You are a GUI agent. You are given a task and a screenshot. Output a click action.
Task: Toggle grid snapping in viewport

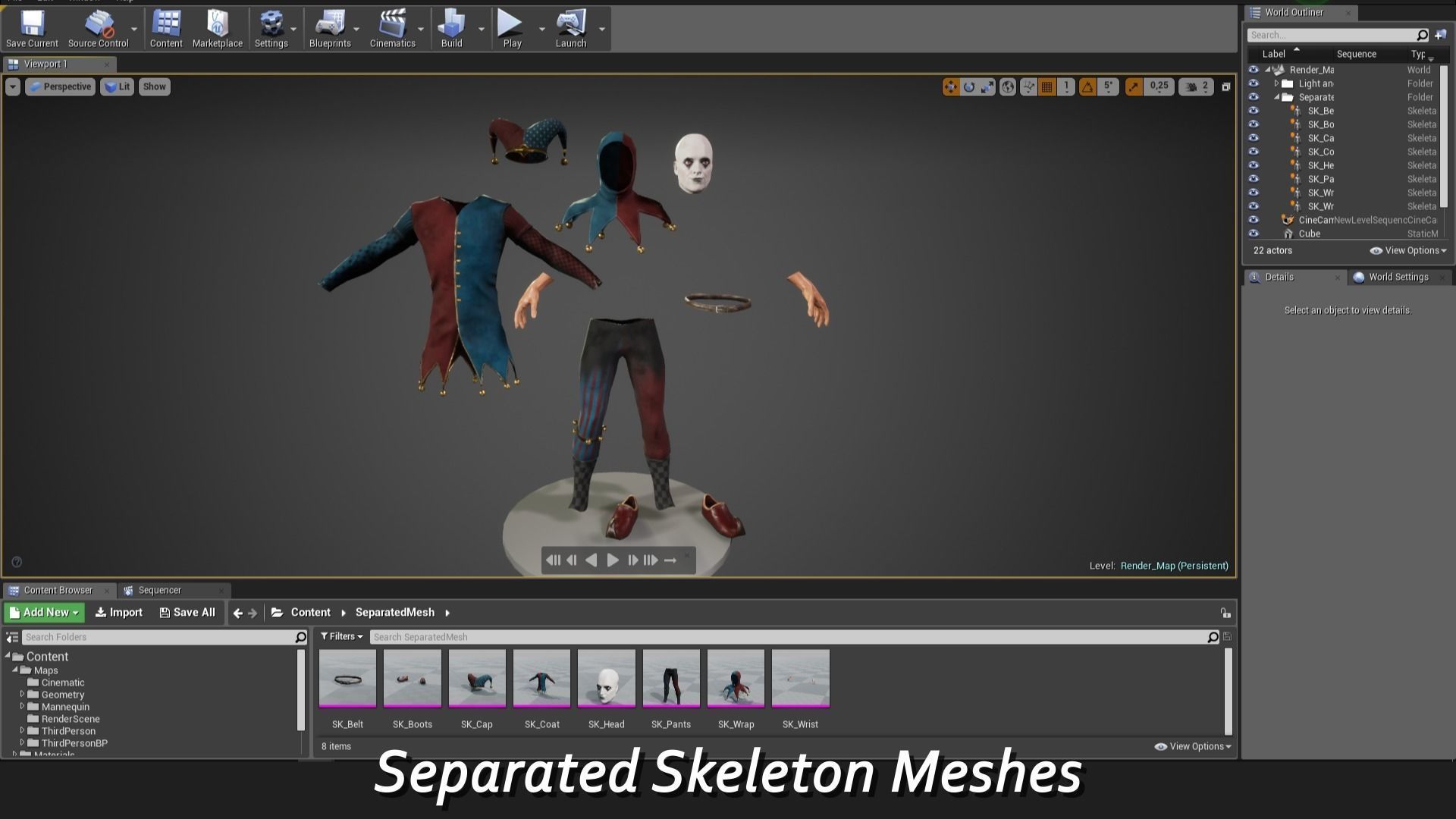(1047, 87)
